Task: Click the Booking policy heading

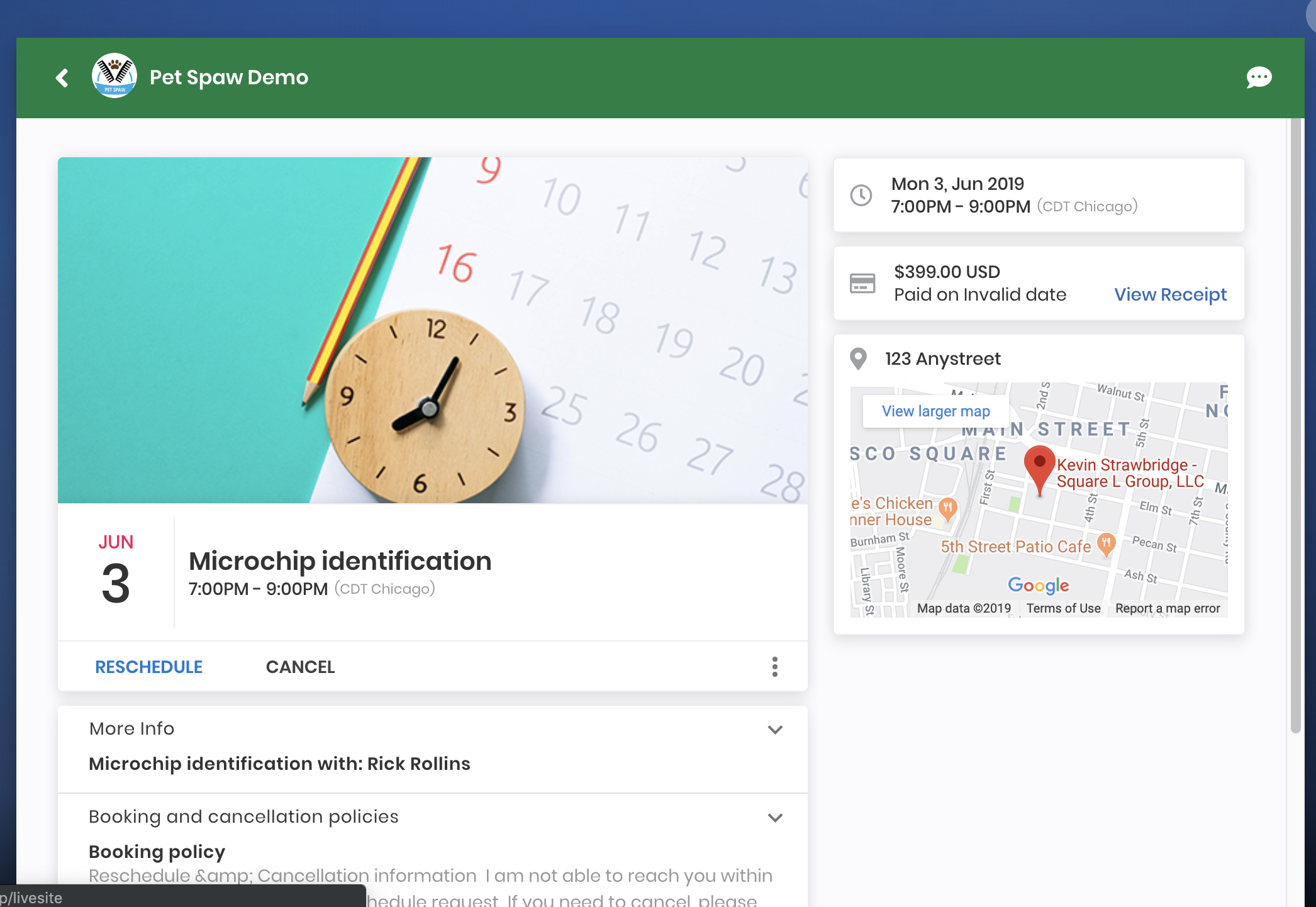Action: tap(157, 852)
